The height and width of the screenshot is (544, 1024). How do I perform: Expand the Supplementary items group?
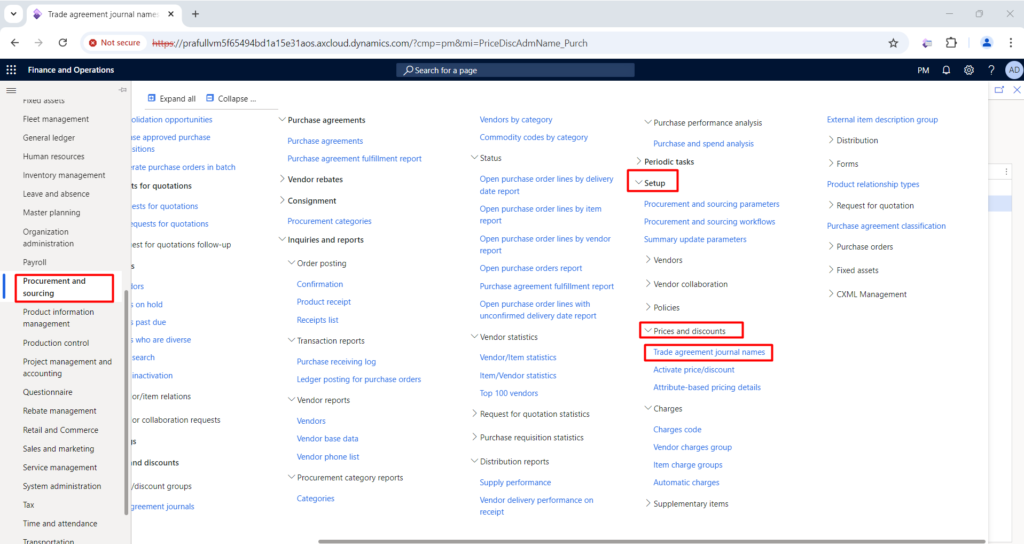(648, 504)
